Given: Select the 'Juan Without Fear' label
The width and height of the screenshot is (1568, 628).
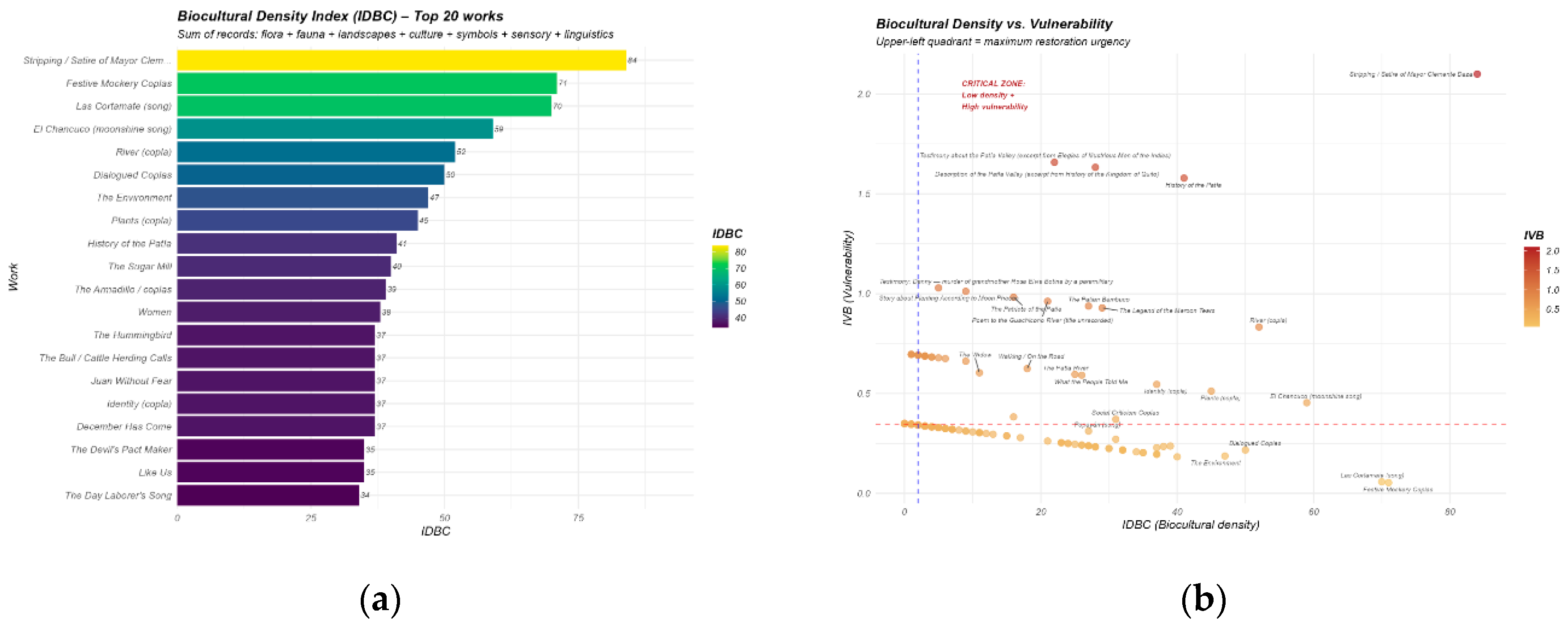Looking at the screenshot, I should point(131,381).
